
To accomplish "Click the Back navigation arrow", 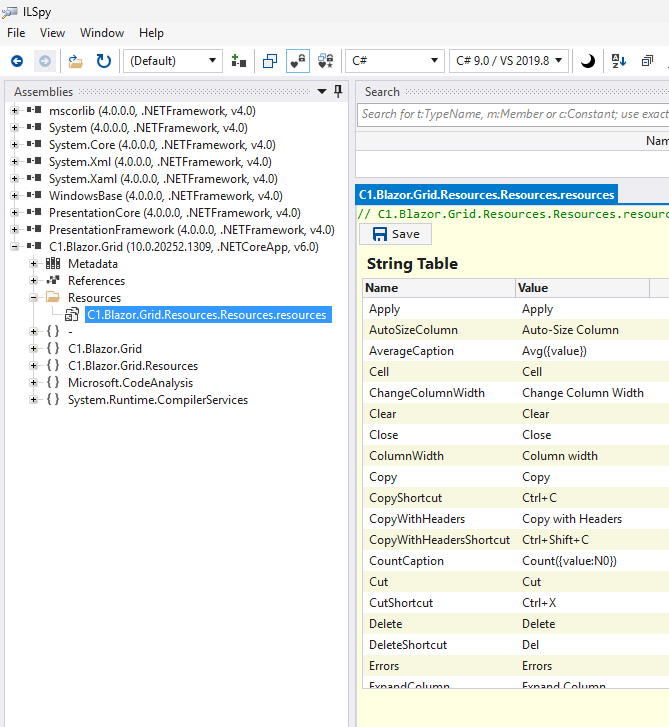I will [17, 61].
